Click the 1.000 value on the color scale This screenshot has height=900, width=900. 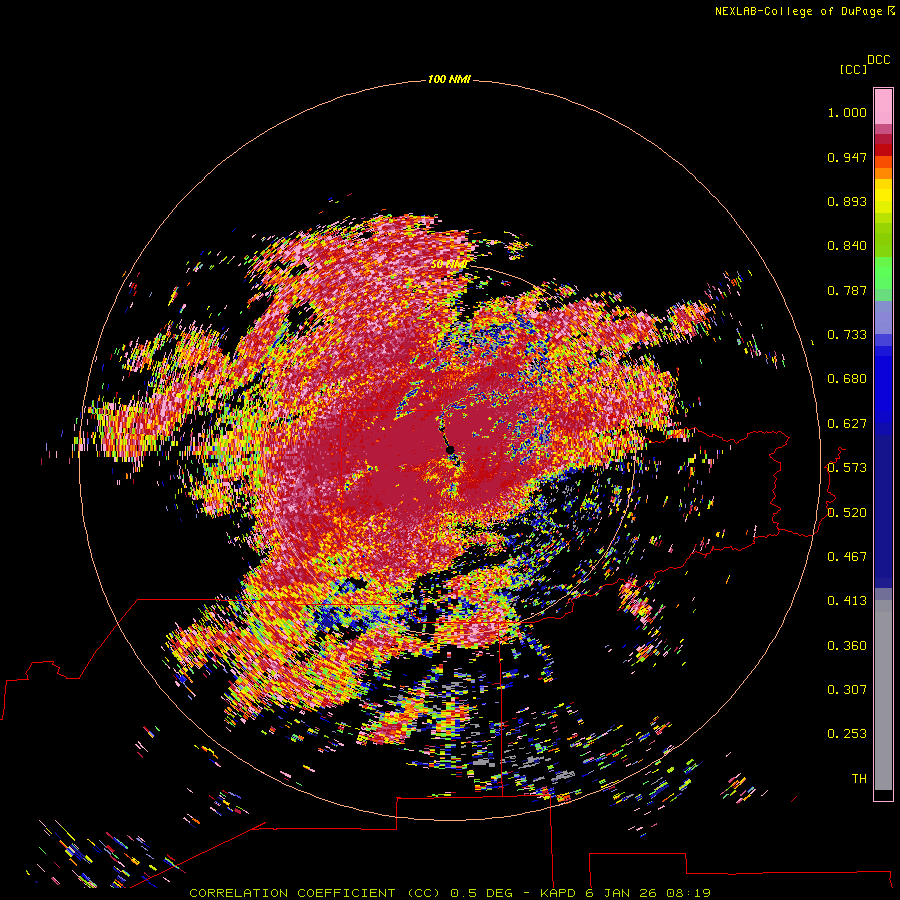(847, 112)
